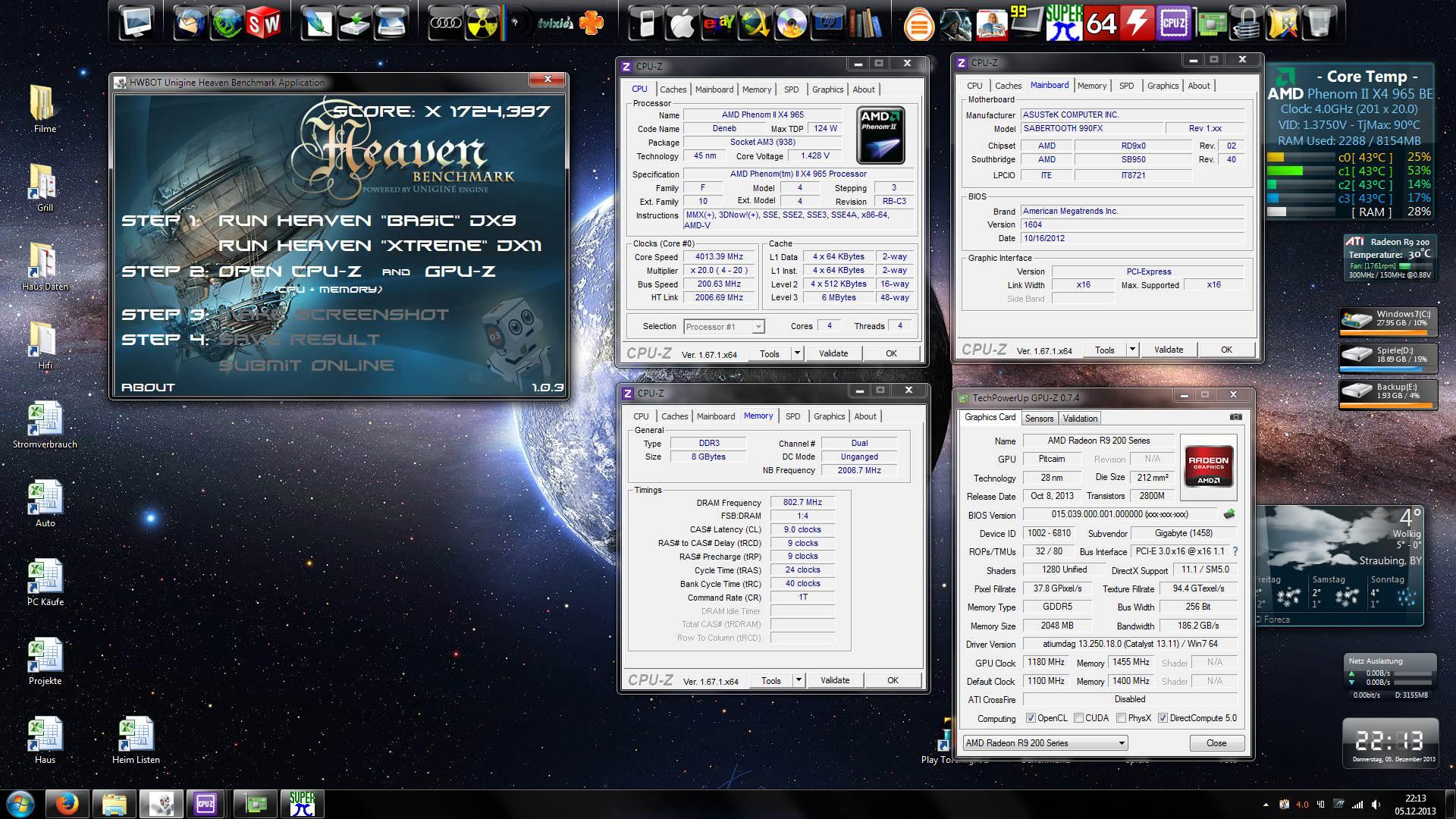Open Firefox from the taskbar
This screenshot has height=819, width=1456.
click(67, 804)
